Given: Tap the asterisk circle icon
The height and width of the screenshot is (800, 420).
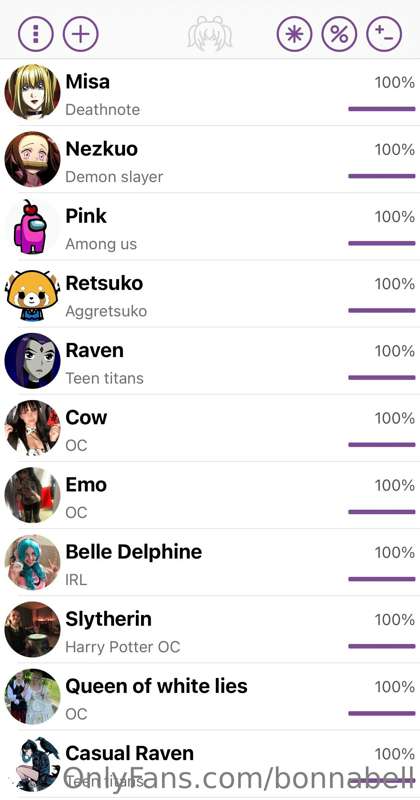Looking at the screenshot, I should pyautogui.click(x=294, y=34).
